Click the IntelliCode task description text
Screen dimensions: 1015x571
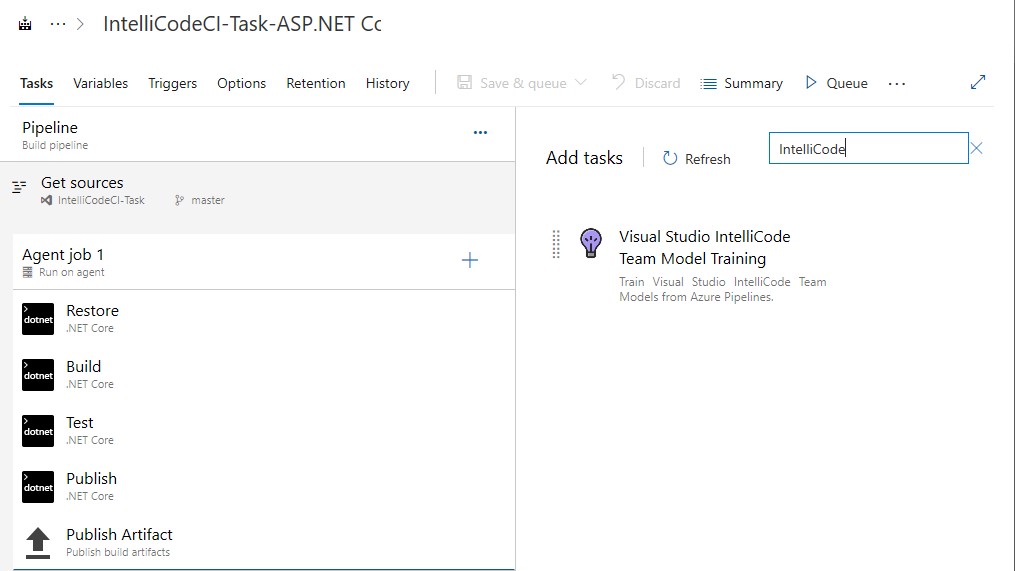[722, 289]
